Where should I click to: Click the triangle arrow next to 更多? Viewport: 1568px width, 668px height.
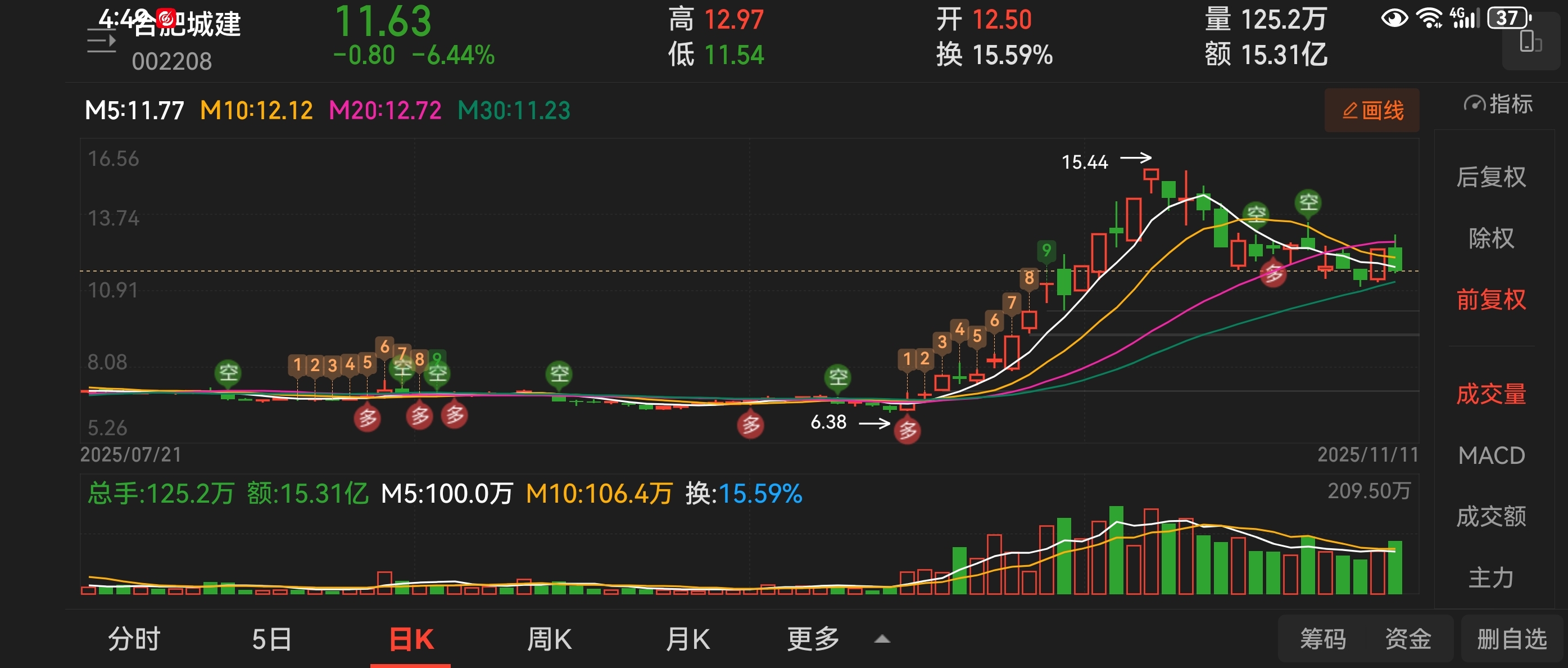(882, 639)
